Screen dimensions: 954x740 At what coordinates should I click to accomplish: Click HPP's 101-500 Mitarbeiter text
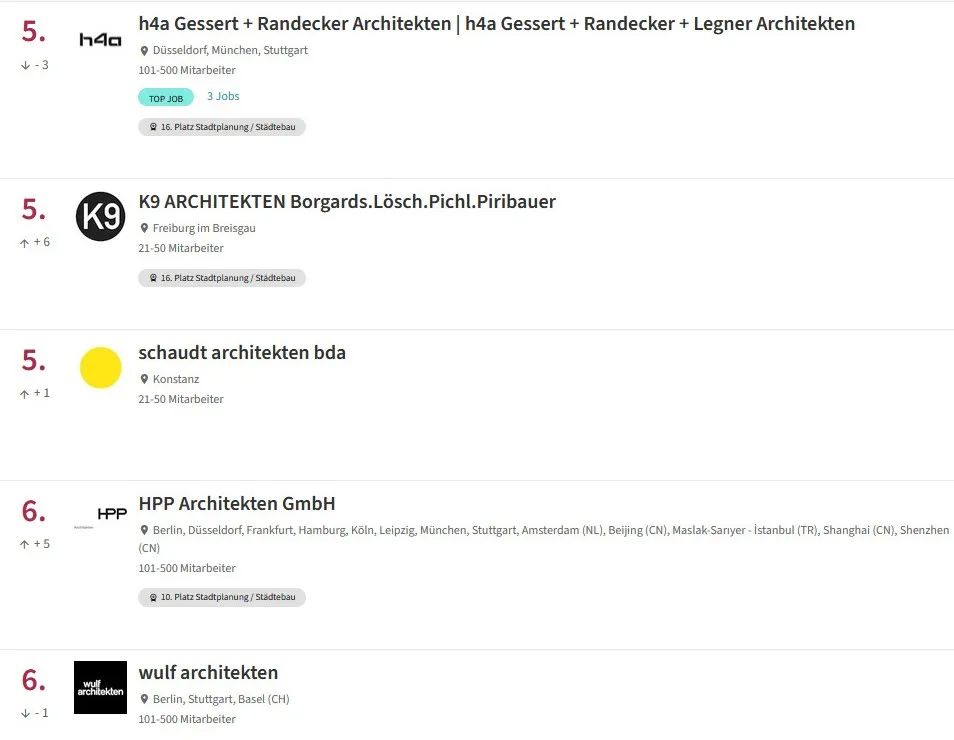[x=187, y=568]
